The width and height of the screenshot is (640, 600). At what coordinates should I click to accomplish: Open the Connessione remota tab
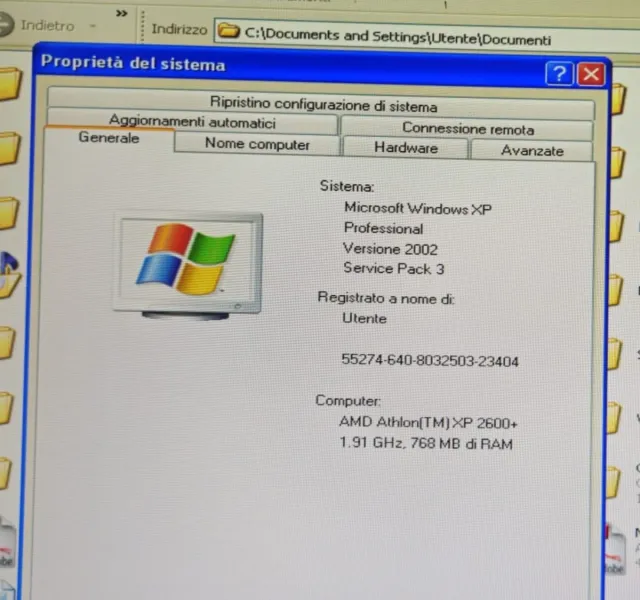pos(467,128)
